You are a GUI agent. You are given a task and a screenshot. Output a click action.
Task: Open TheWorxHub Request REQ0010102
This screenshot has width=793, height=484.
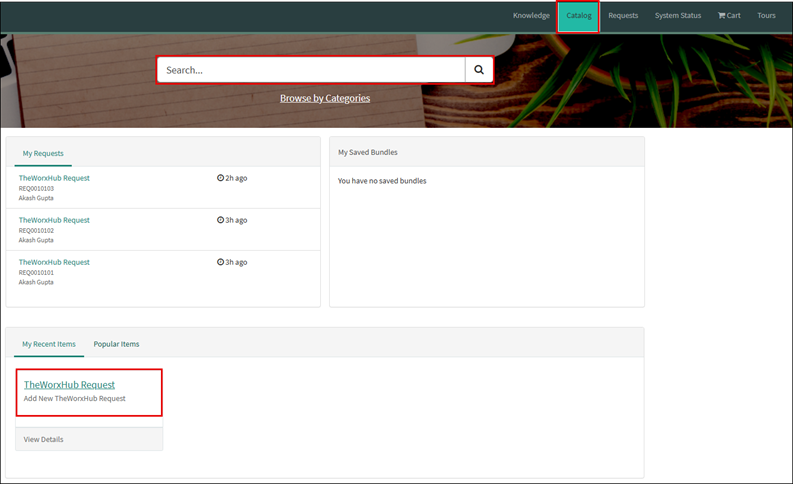click(54, 220)
